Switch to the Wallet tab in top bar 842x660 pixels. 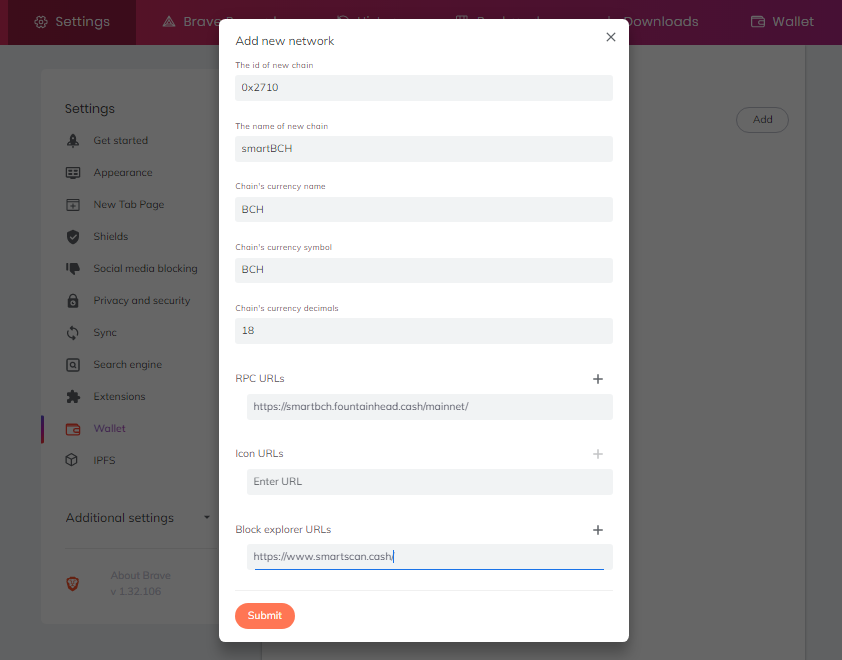782,21
